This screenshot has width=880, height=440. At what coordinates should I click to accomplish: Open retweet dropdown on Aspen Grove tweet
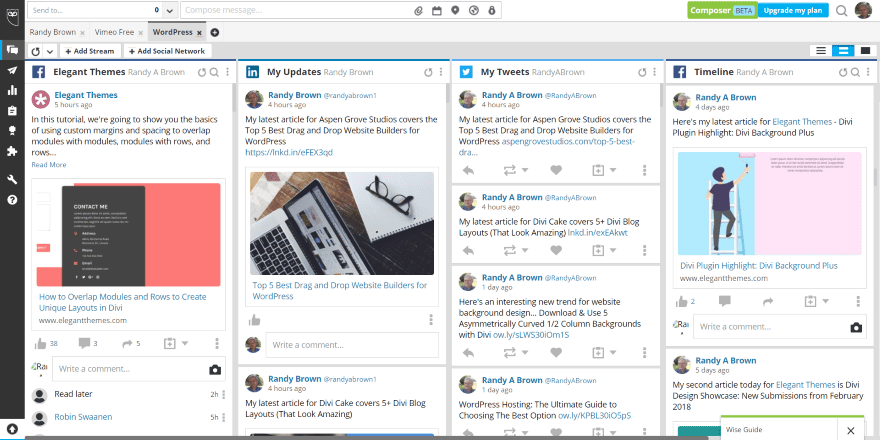[x=525, y=170]
